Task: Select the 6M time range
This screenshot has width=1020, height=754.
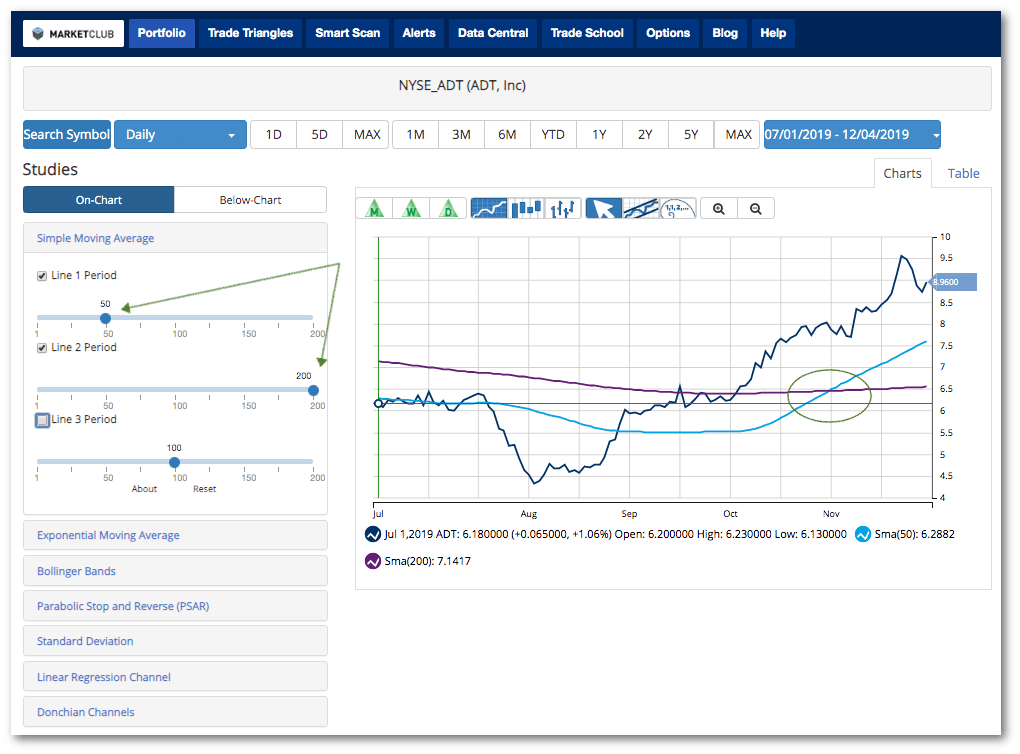Action: (x=507, y=135)
